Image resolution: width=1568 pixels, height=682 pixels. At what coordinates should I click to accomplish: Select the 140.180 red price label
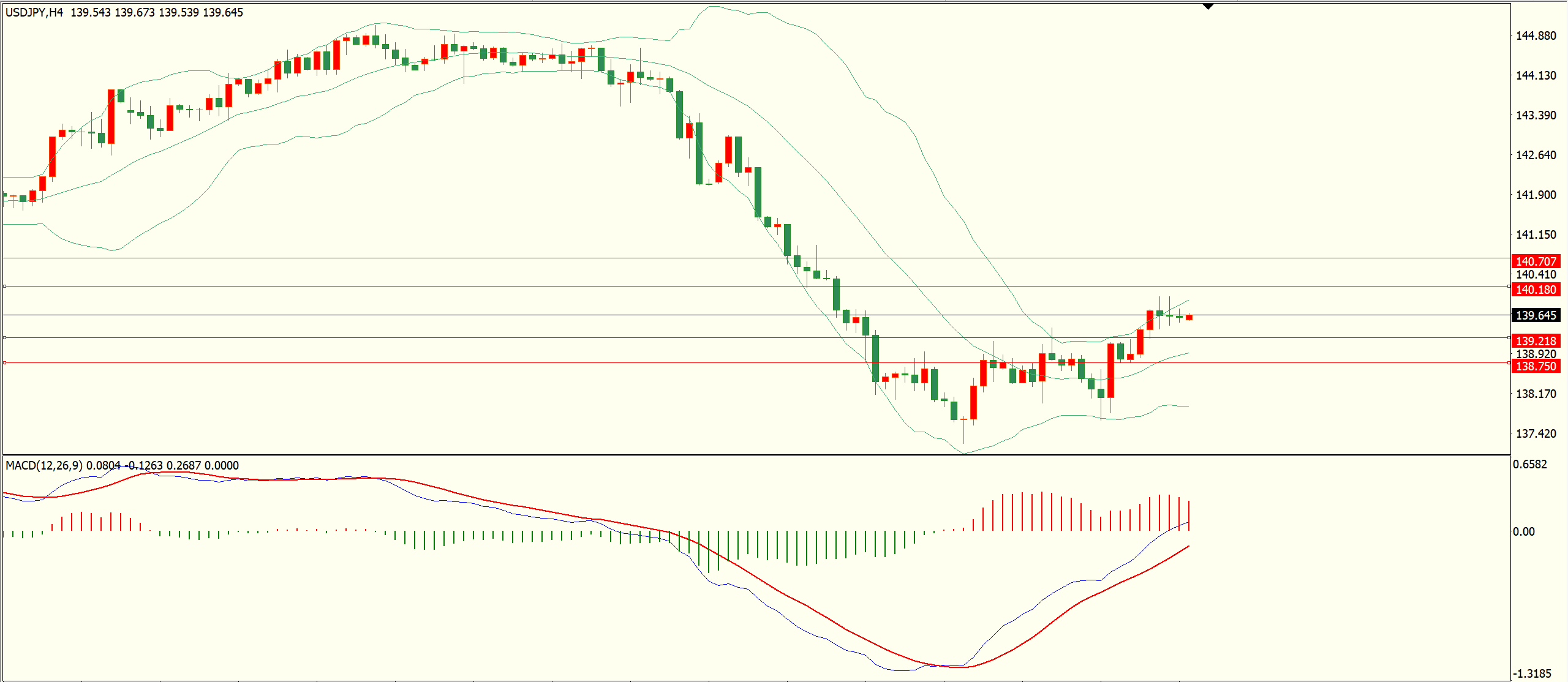(x=1536, y=290)
